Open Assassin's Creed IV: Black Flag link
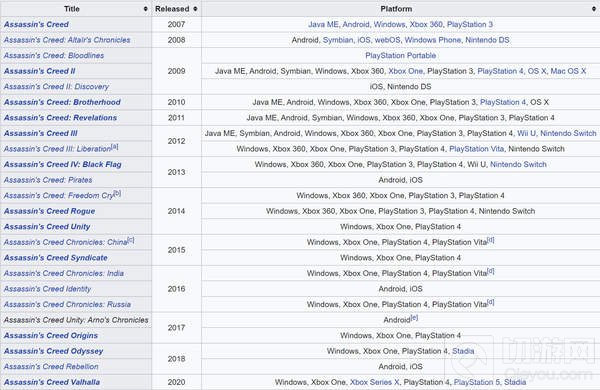Screen dimensions: 600x390 coord(63,165)
